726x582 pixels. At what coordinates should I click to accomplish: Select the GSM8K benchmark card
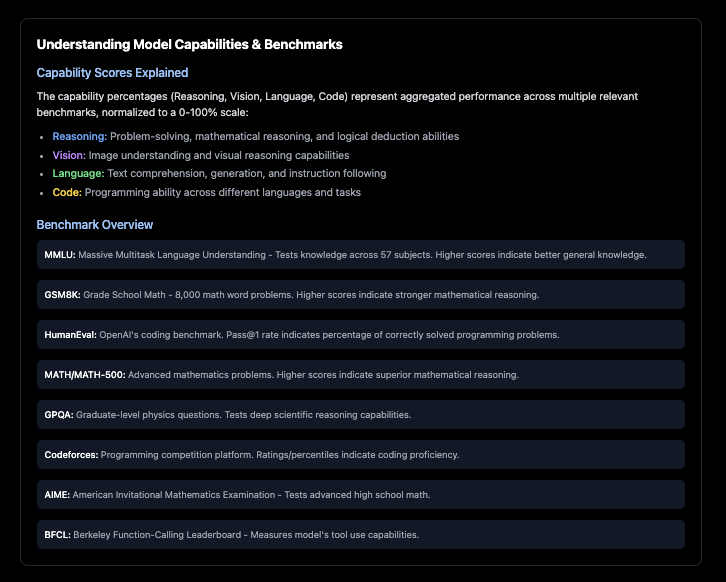tap(360, 294)
